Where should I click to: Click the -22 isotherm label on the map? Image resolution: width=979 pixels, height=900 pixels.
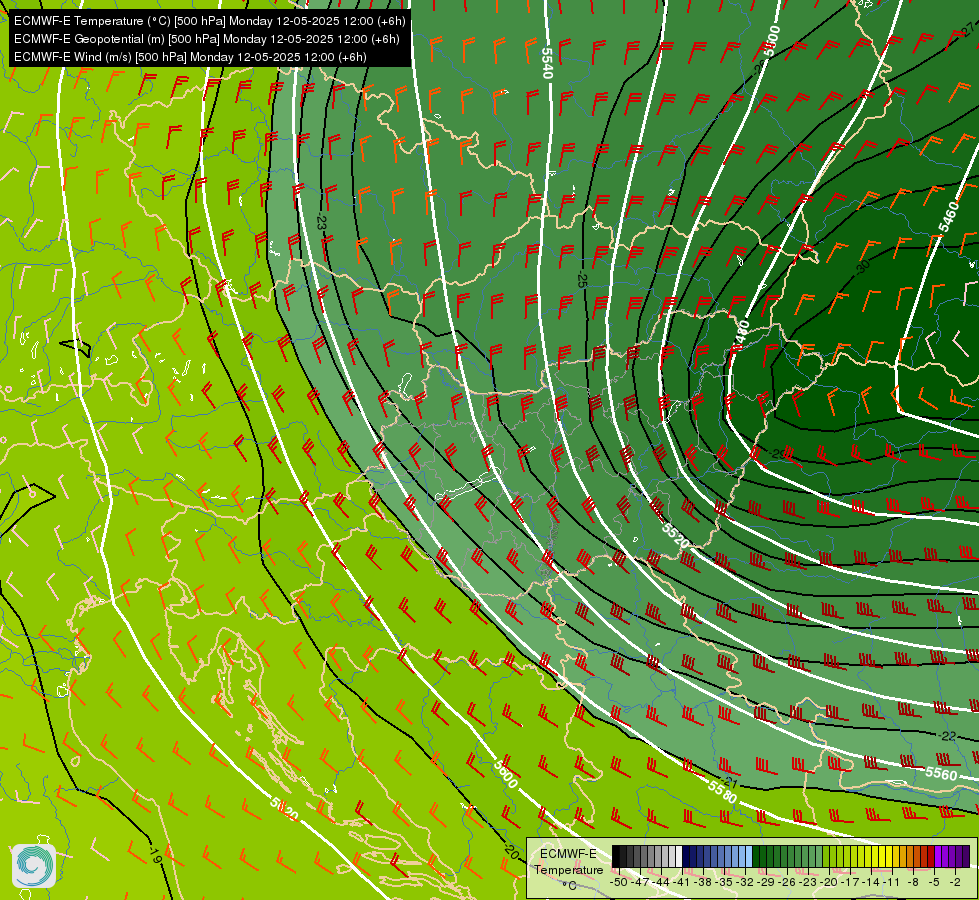click(947, 736)
